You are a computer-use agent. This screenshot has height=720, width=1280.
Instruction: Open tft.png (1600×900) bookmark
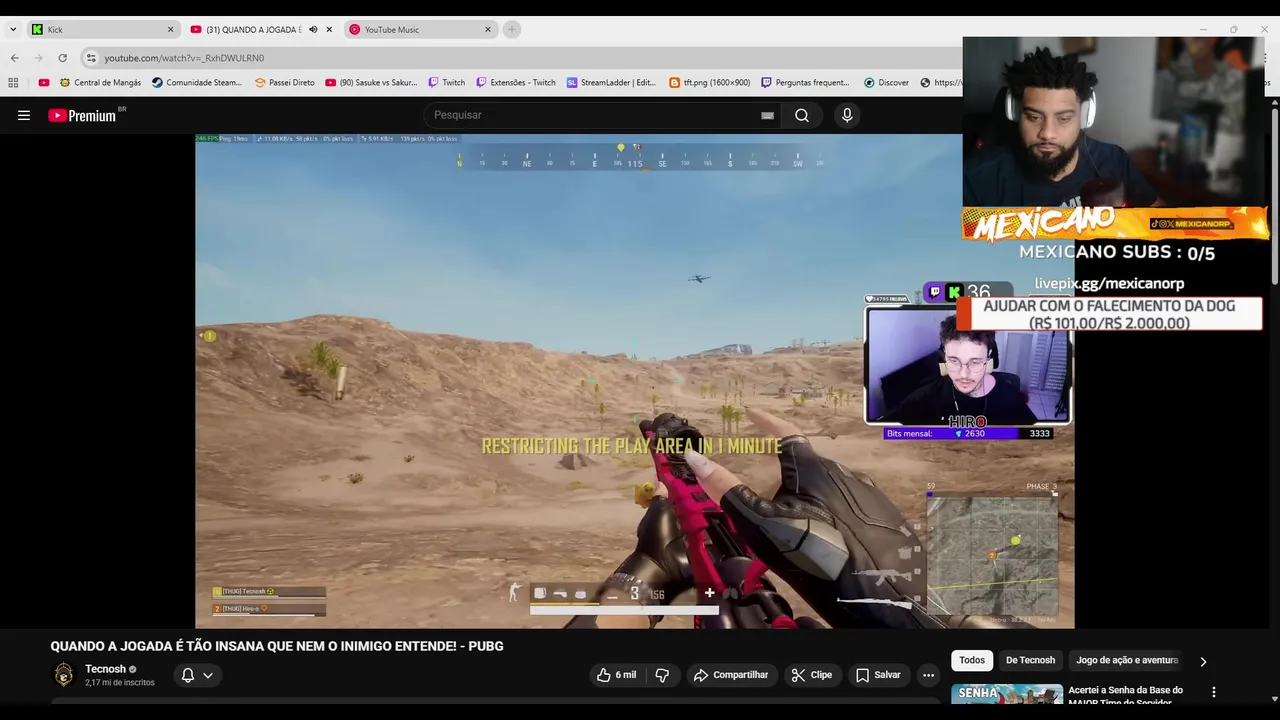(709, 83)
